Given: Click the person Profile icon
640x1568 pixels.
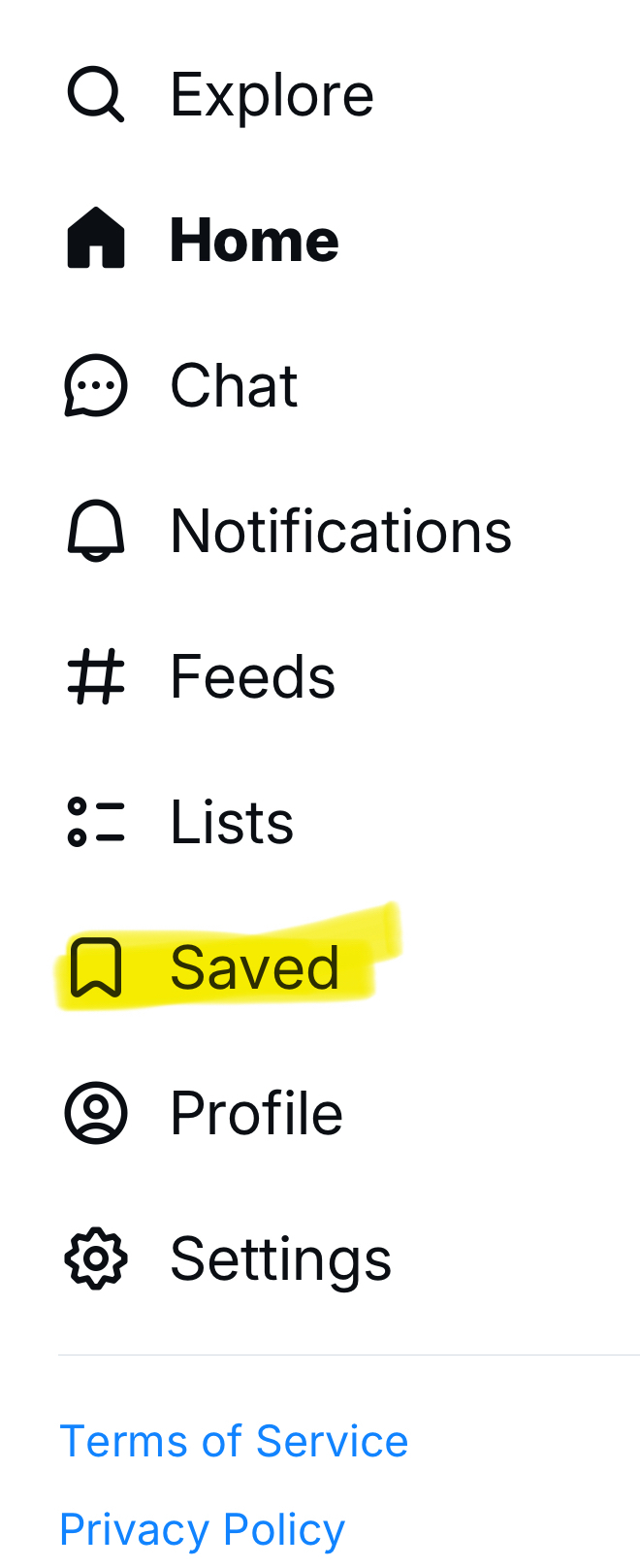Looking at the screenshot, I should [95, 1113].
